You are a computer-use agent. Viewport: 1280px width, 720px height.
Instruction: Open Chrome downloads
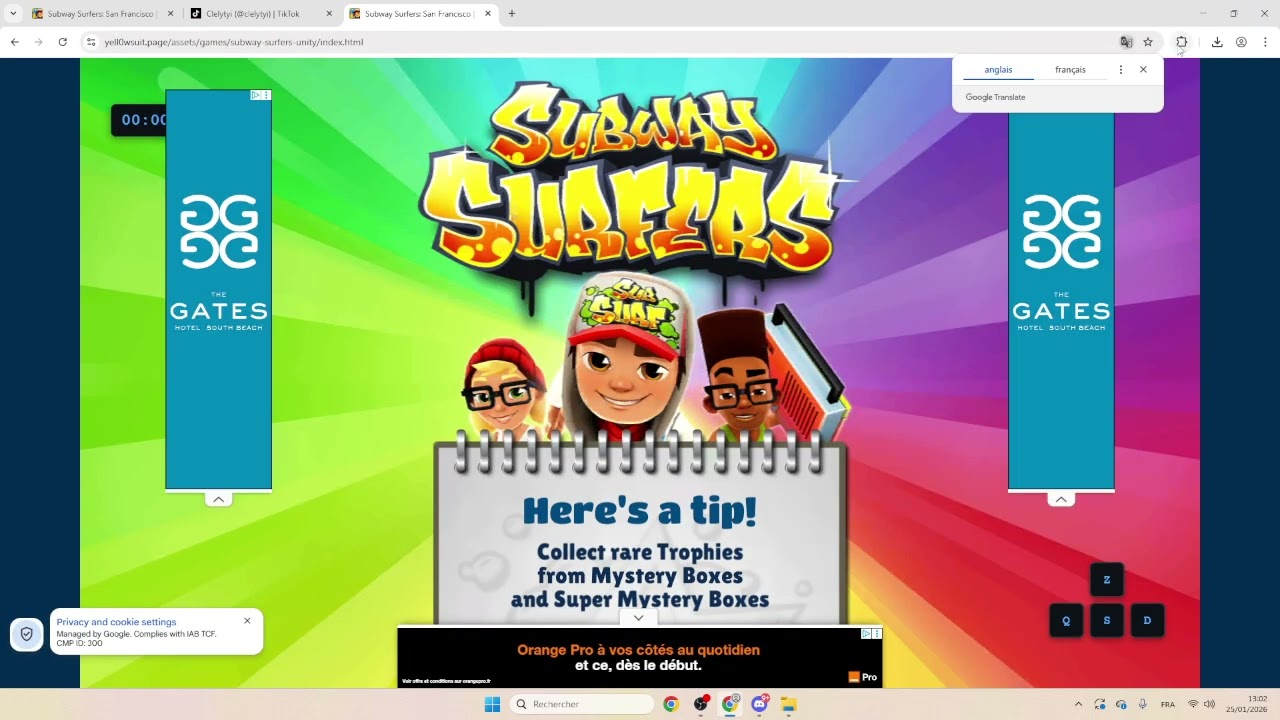[1217, 42]
